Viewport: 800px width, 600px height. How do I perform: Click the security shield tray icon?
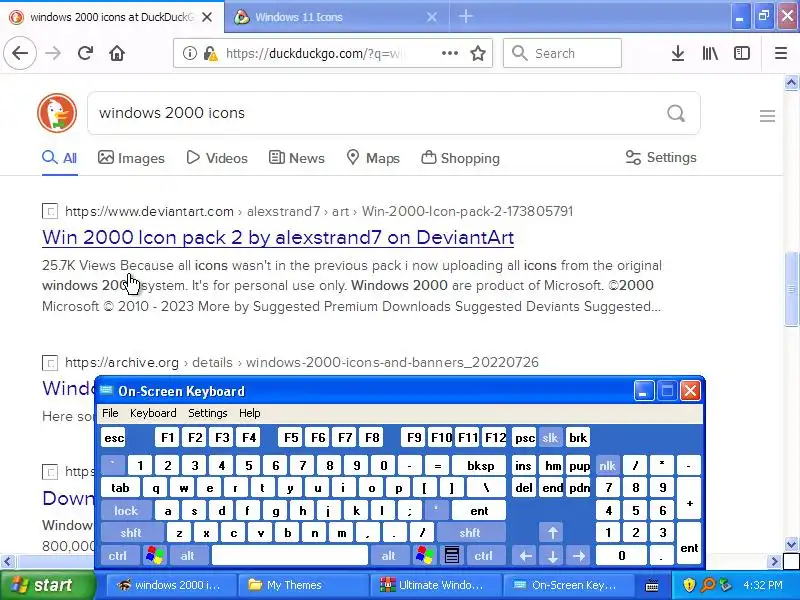coord(689,585)
